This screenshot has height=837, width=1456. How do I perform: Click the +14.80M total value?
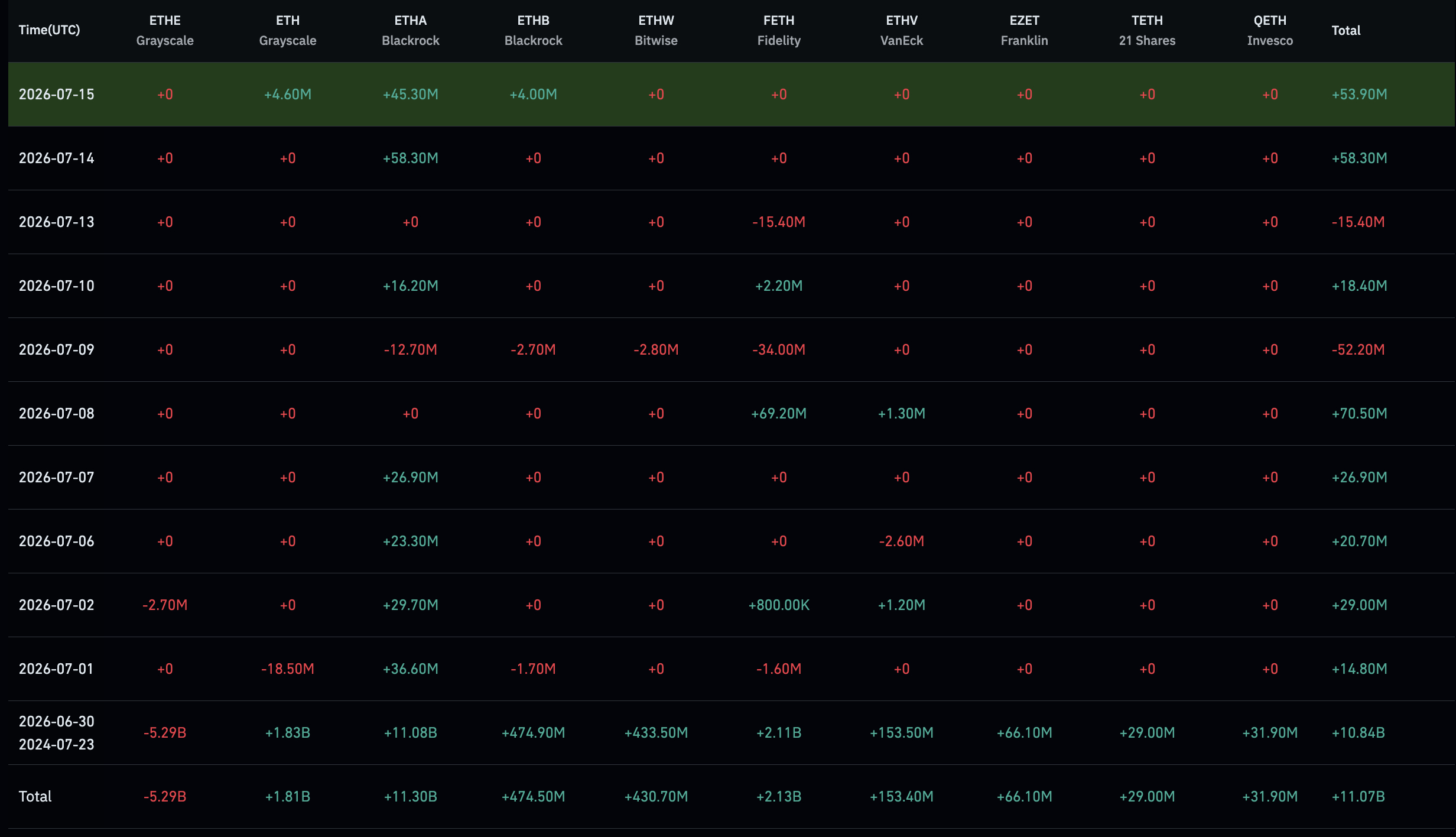click(1360, 669)
